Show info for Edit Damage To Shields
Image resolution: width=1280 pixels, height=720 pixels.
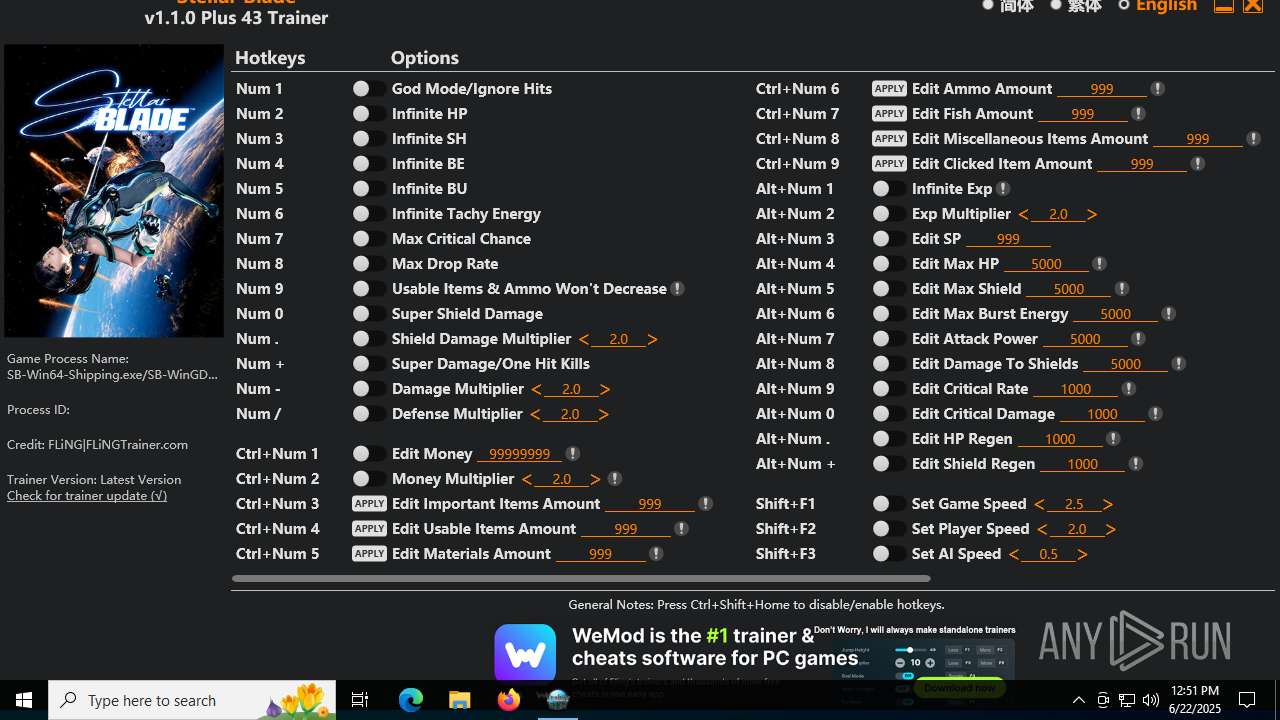click(1178, 364)
